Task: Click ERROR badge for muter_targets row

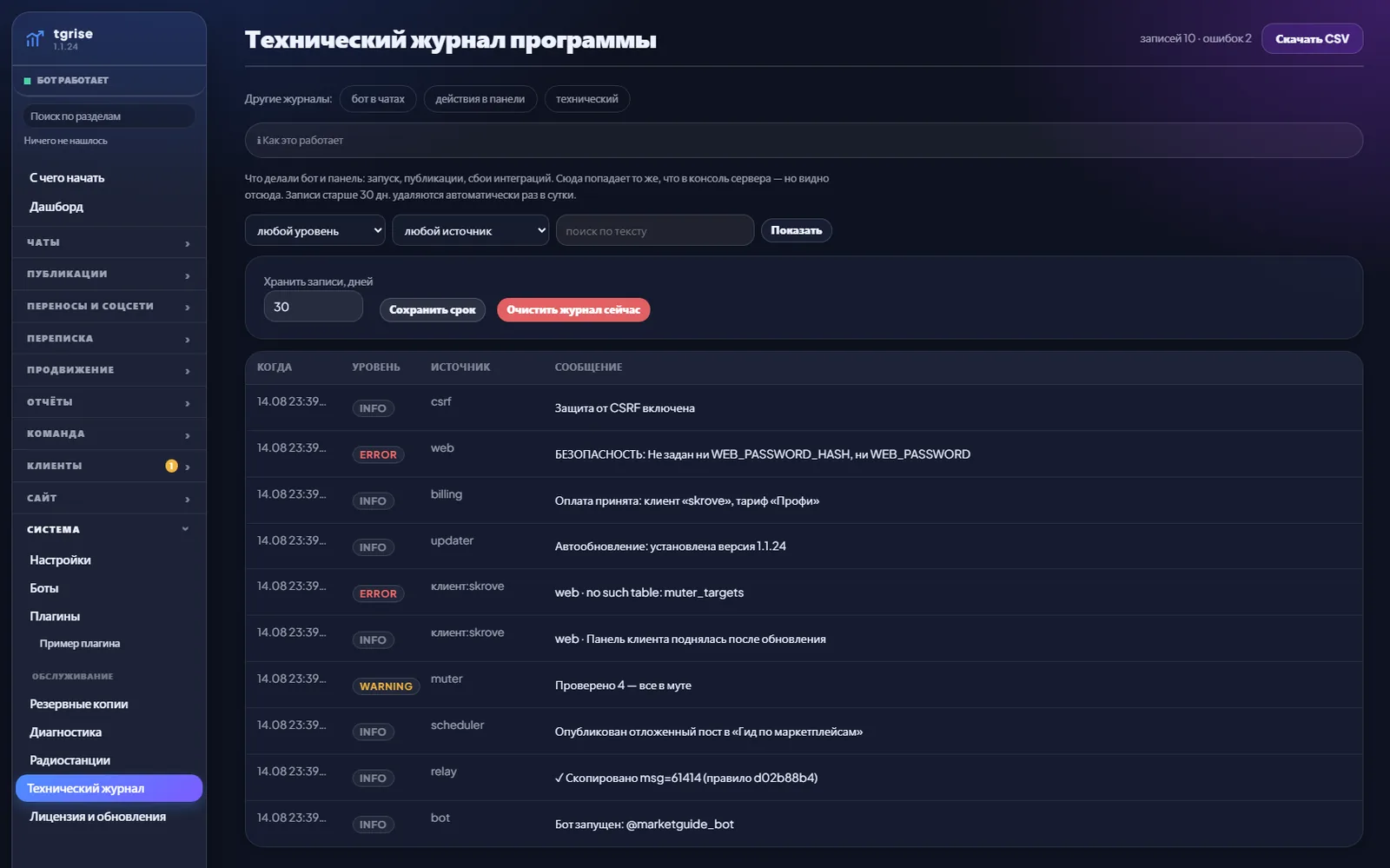Action: click(378, 593)
